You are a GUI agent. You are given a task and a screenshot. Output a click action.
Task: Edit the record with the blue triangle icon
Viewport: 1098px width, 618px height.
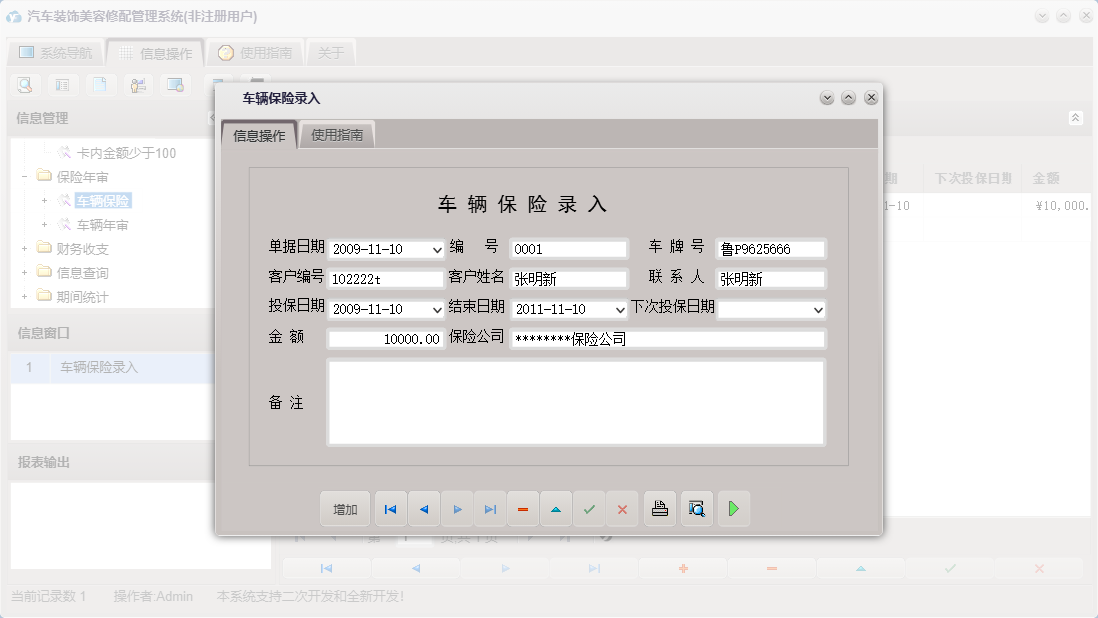(556, 509)
